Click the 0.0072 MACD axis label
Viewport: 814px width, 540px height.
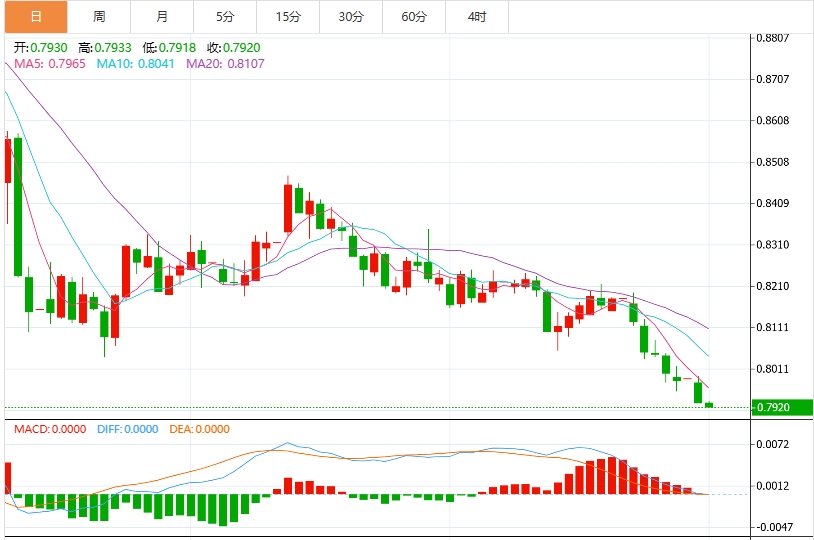point(772,444)
